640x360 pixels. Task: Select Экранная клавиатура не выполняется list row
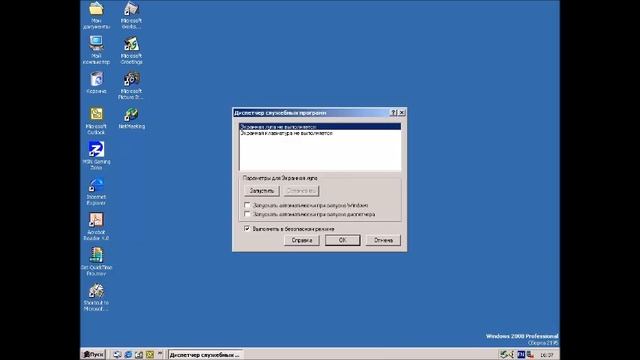tap(320, 133)
